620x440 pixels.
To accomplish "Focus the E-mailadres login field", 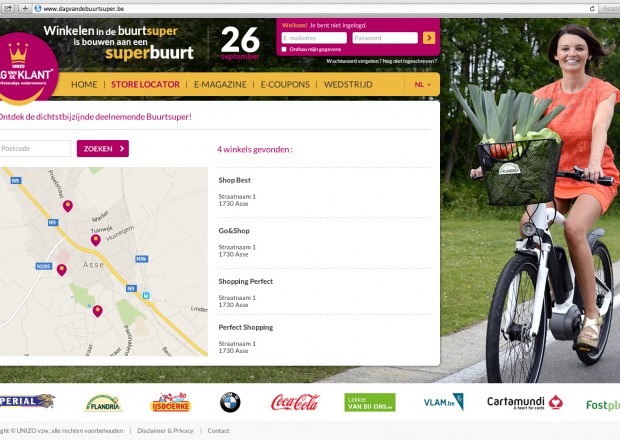I will click(x=314, y=38).
